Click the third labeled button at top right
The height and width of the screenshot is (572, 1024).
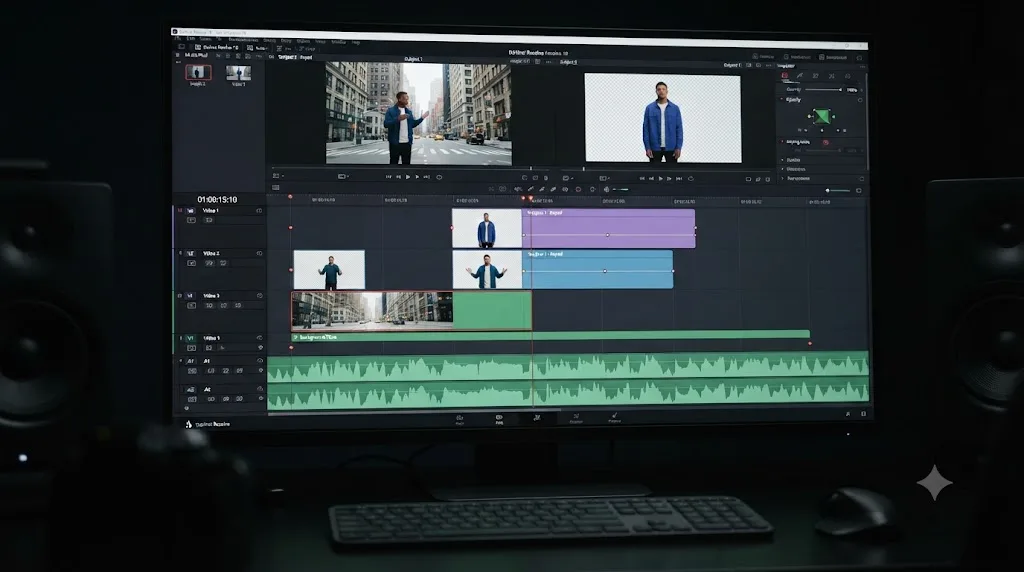[x=833, y=57]
